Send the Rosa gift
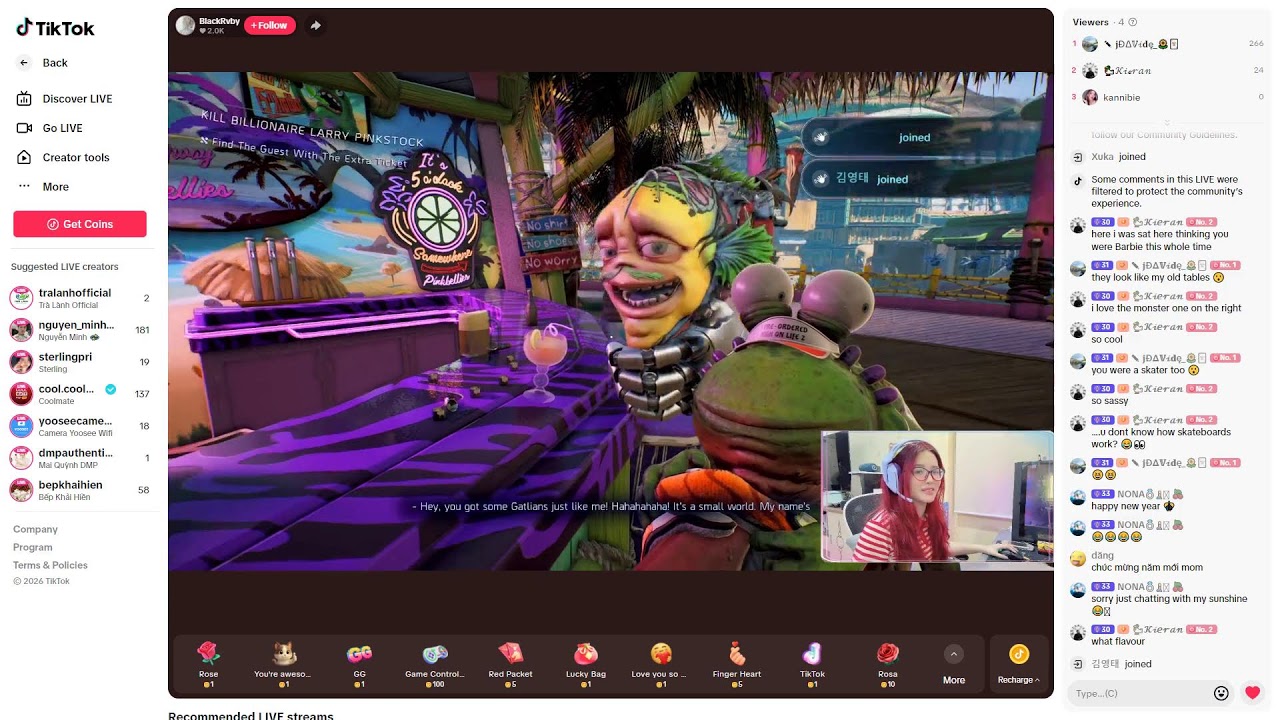Screen dimensions: 1280x720 tap(888, 665)
